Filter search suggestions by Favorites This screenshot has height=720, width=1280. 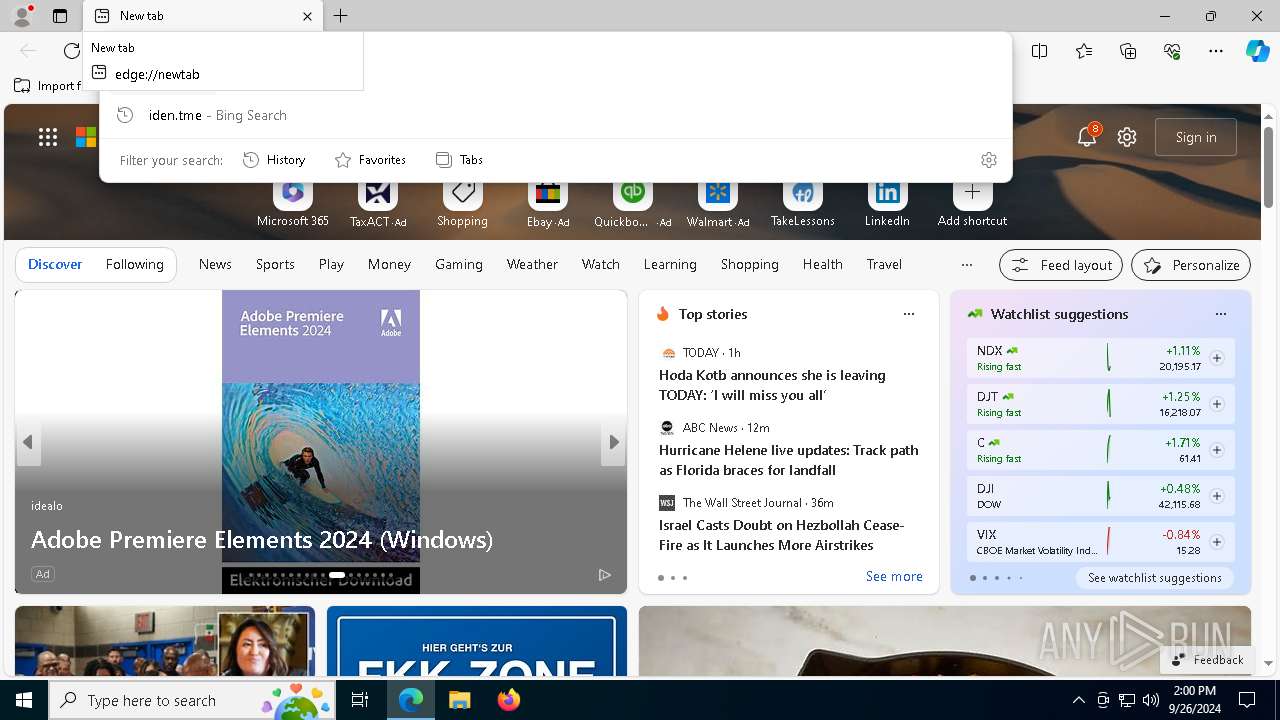click(370, 160)
